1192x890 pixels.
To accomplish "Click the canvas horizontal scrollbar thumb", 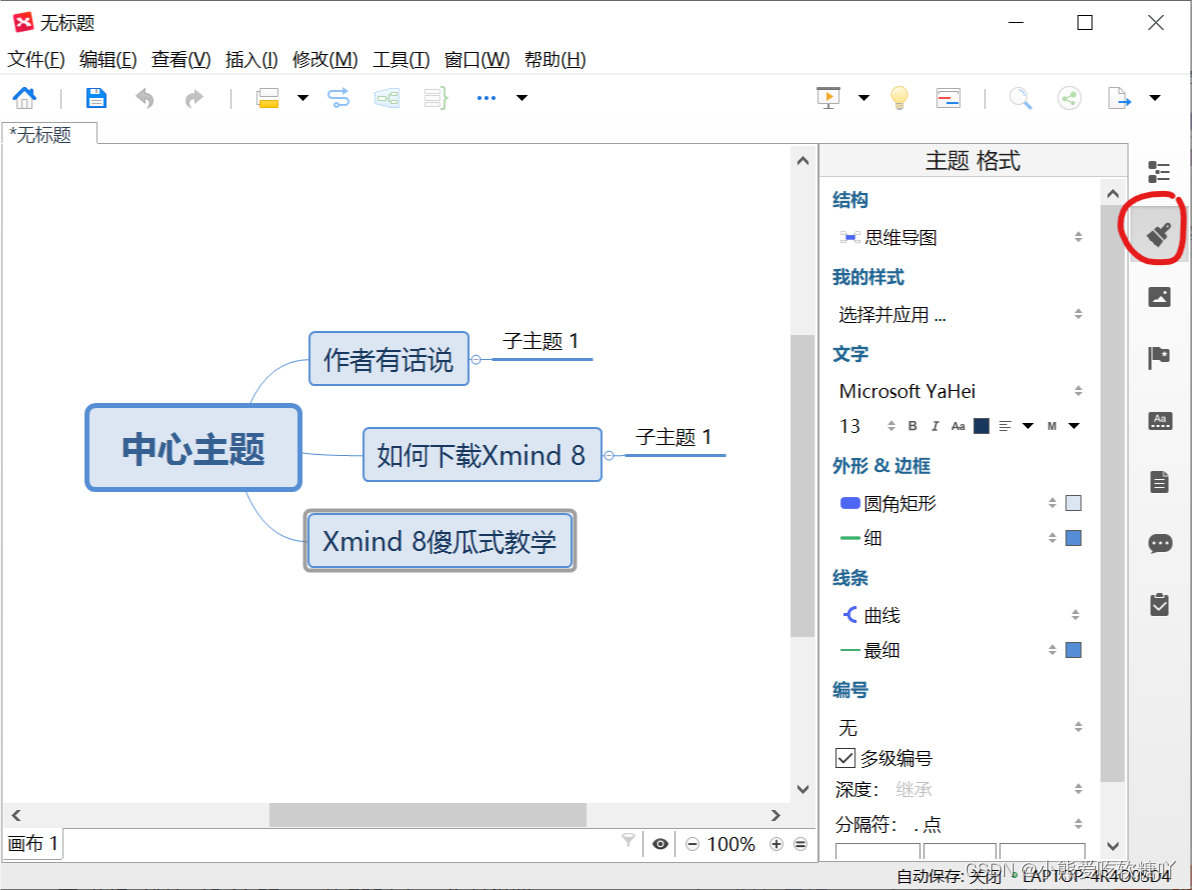I will click(427, 815).
